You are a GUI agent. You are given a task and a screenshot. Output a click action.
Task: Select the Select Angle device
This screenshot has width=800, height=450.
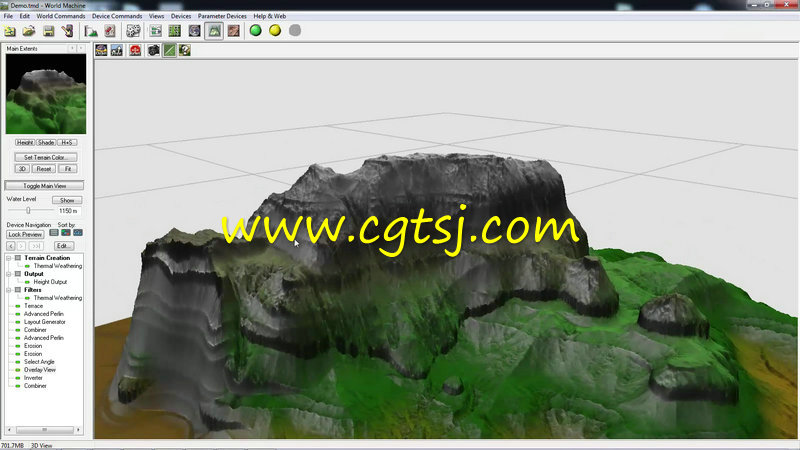(x=39, y=362)
